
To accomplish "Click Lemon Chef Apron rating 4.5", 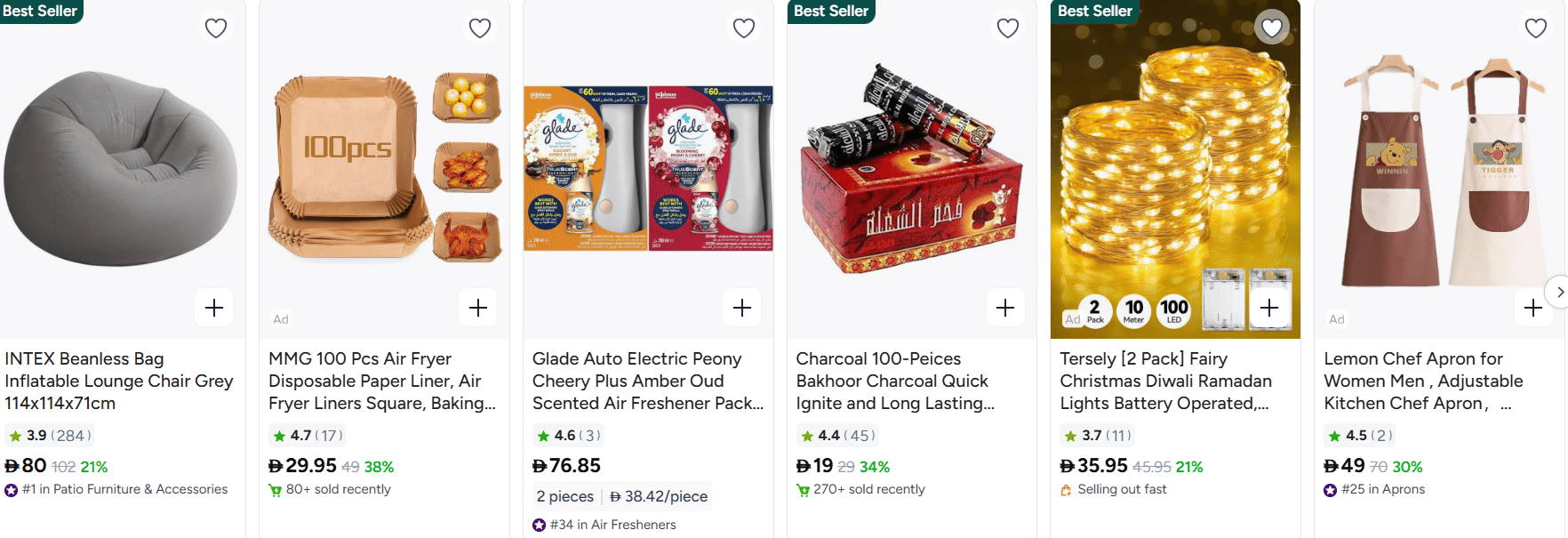I will click(x=1358, y=436).
